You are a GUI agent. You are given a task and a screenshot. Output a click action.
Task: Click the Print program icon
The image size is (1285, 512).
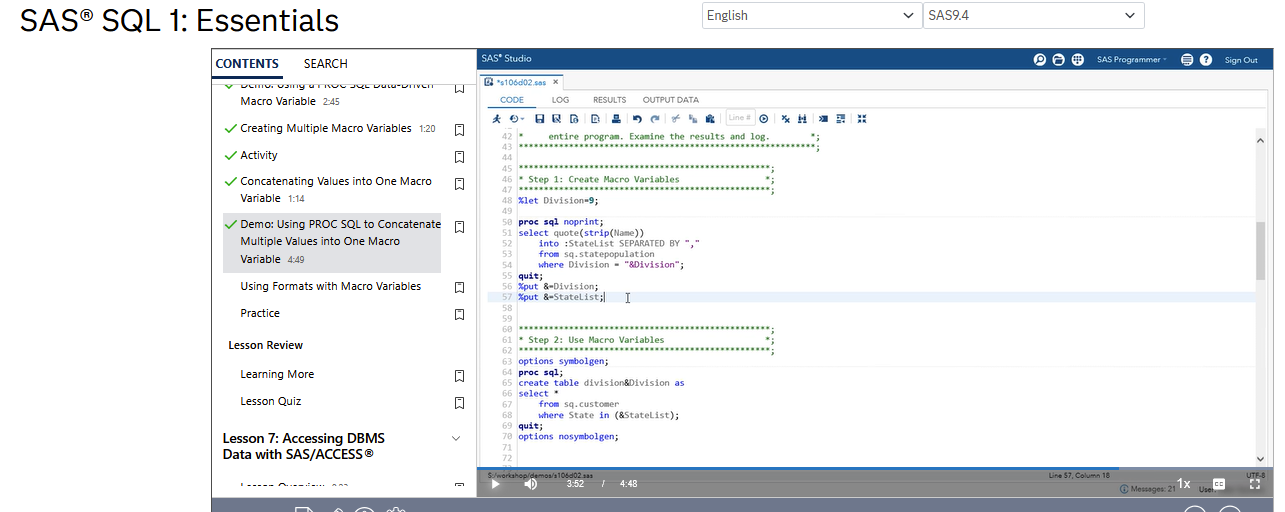pos(616,119)
